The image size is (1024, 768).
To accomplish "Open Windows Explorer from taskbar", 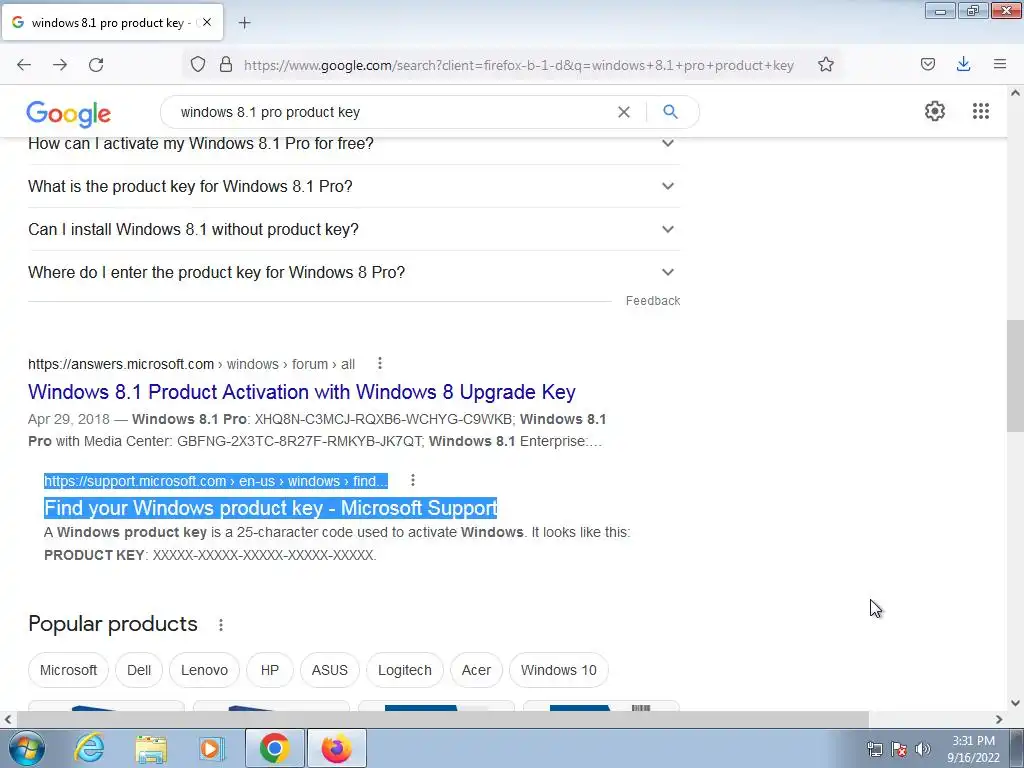I will click(151, 748).
